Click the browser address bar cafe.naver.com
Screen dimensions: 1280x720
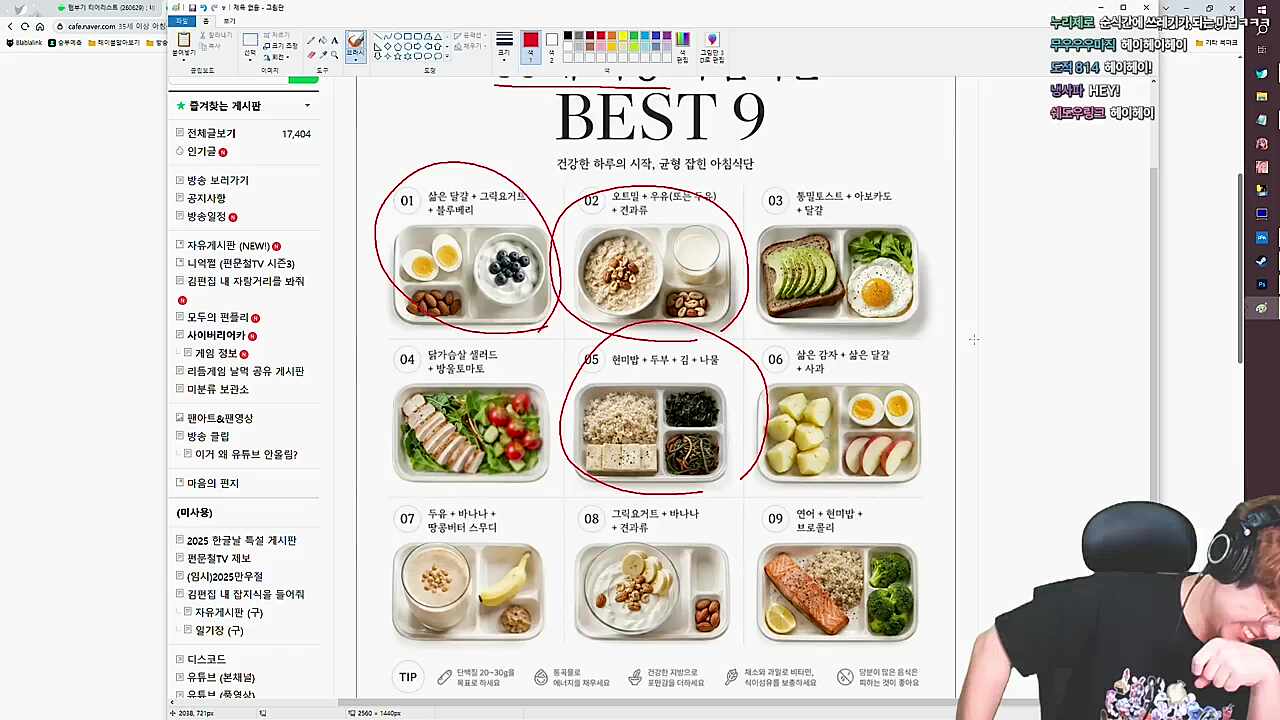[110, 26]
